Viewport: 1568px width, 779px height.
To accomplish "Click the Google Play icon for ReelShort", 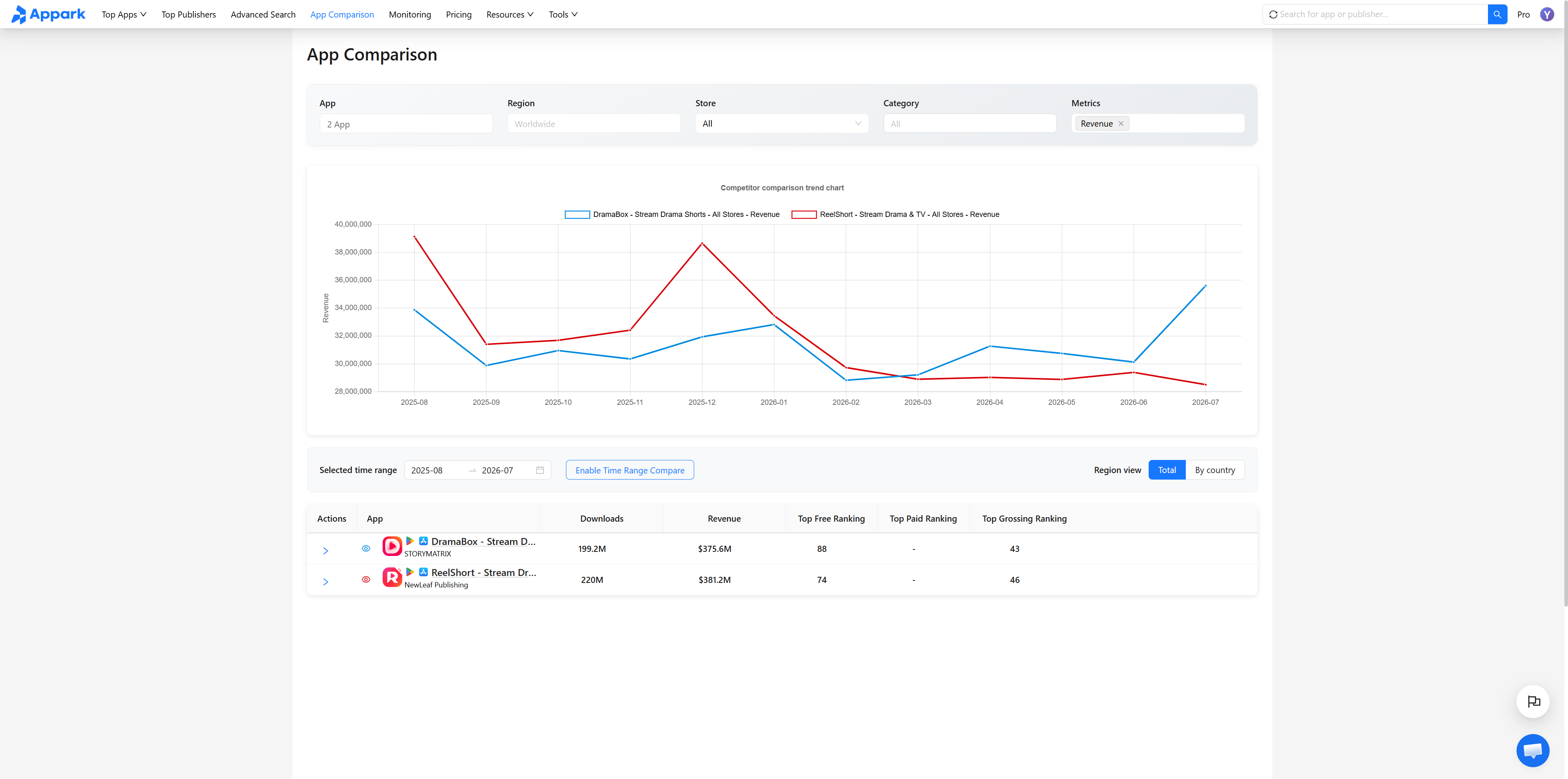I will tap(410, 572).
